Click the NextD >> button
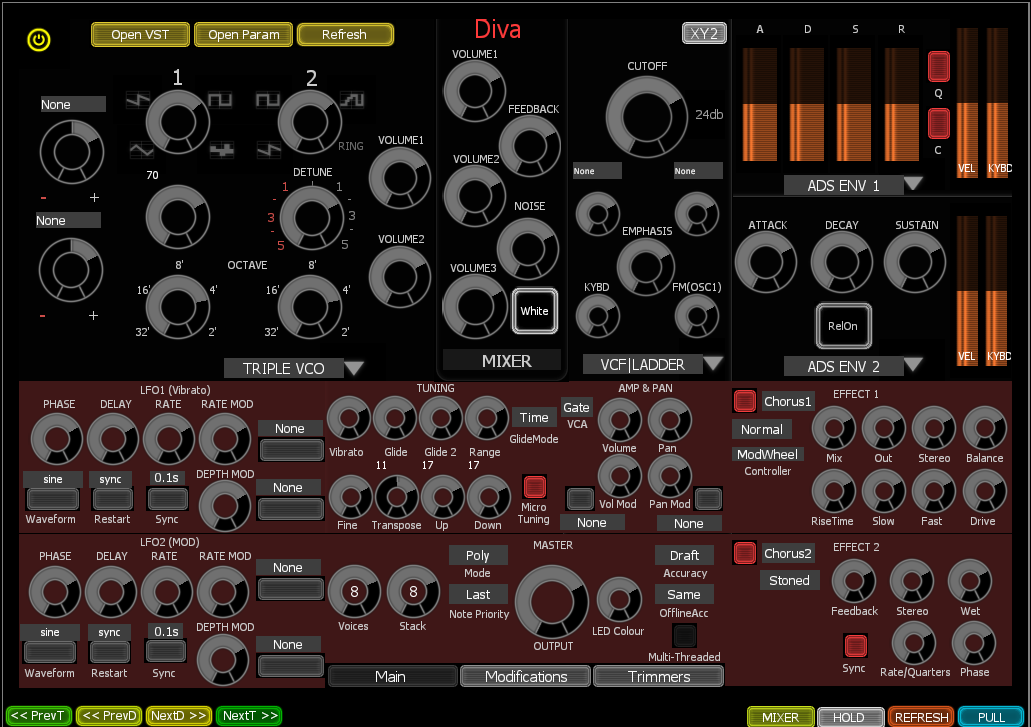The height and width of the screenshot is (727, 1031). [x=179, y=716]
